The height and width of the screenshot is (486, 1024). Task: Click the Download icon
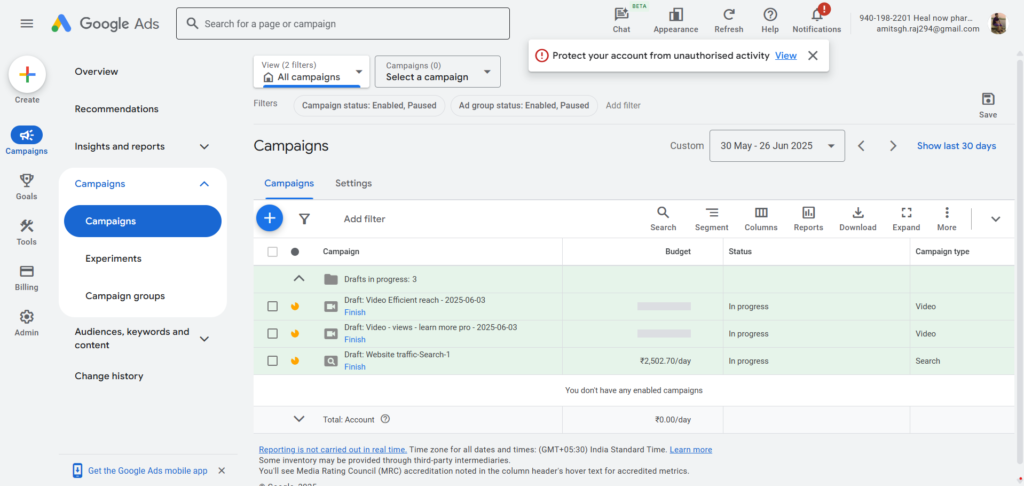[x=857, y=219]
